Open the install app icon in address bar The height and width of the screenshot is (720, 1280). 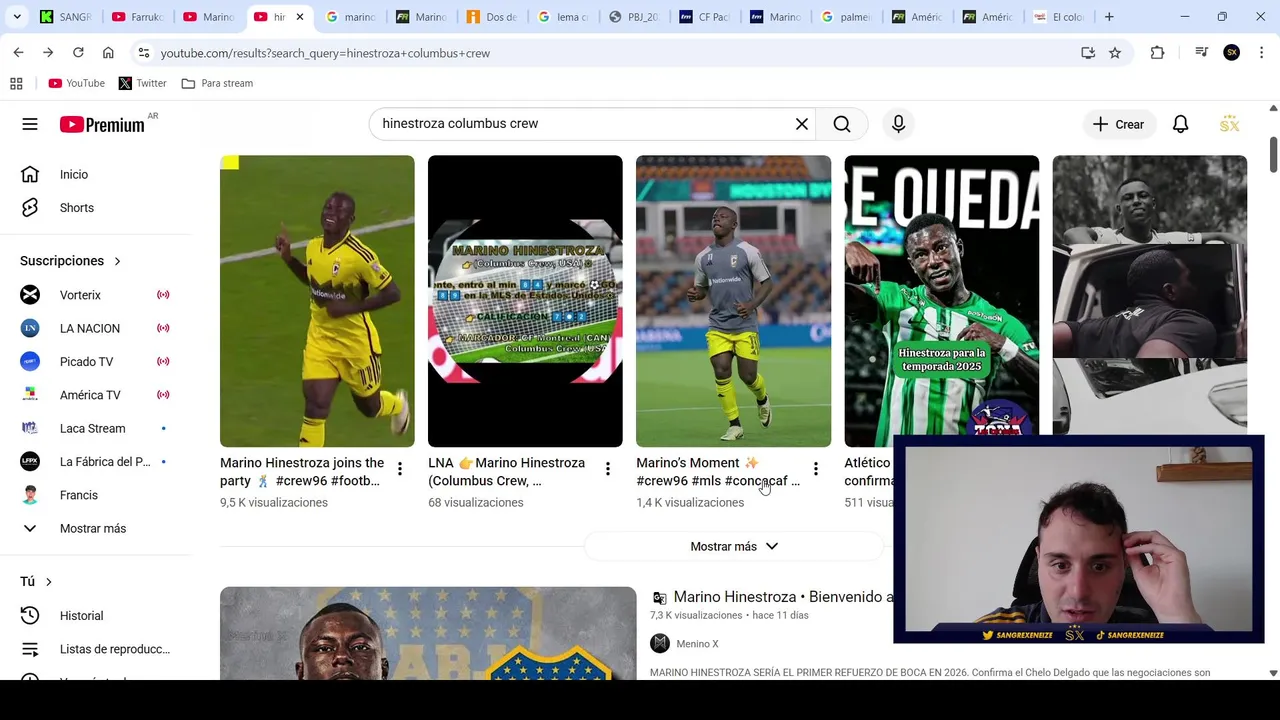pyautogui.click(x=1088, y=53)
